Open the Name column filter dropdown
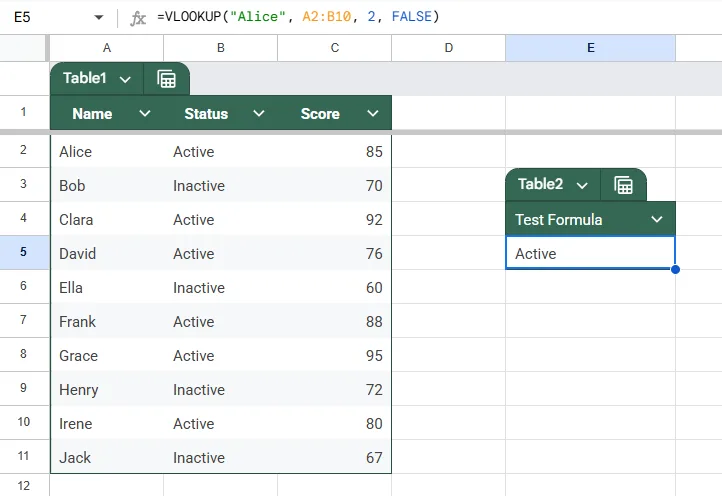This screenshot has width=722, height=496. coord(145,113)
